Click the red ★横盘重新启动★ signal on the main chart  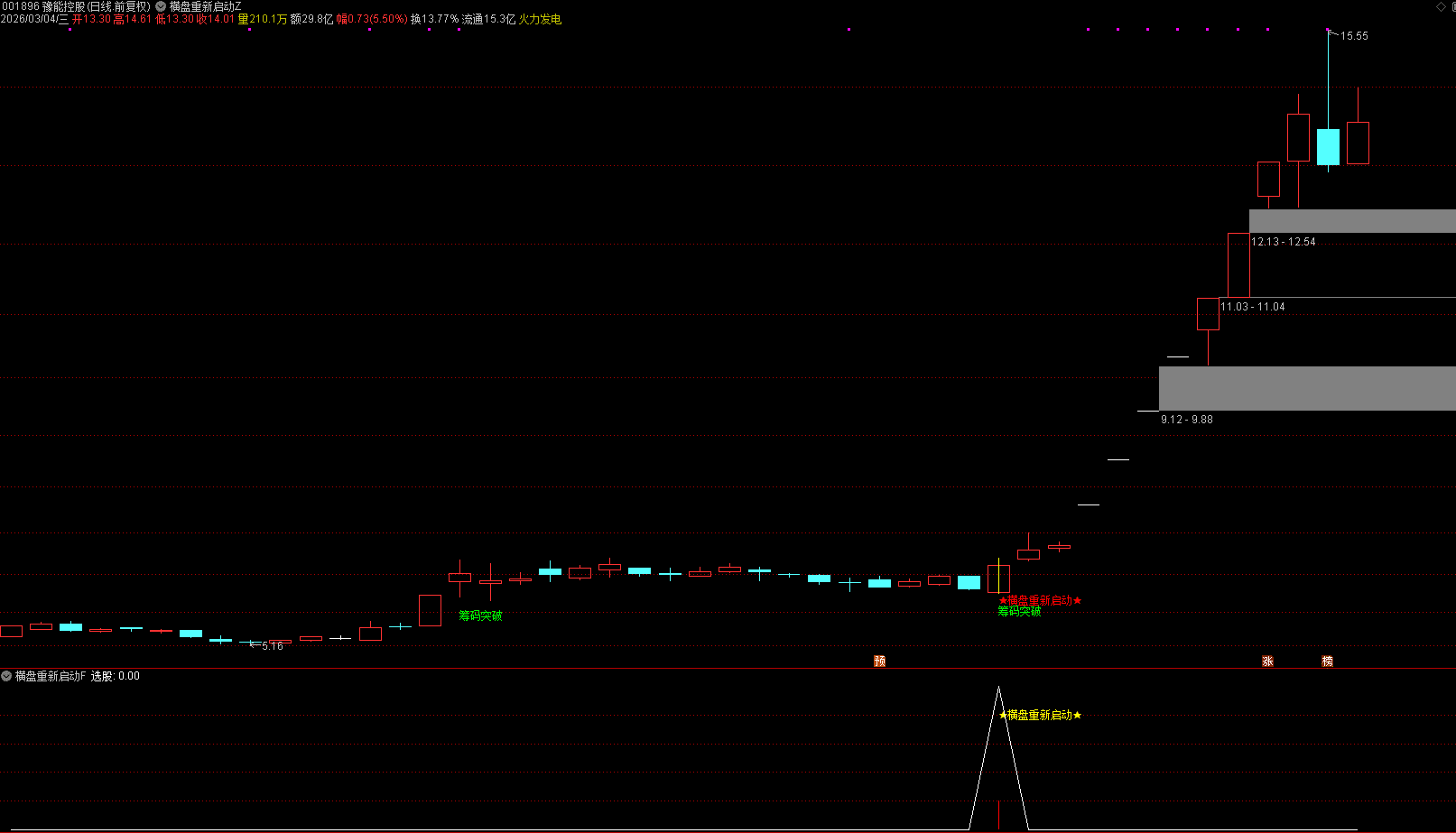click(1040, 600)
